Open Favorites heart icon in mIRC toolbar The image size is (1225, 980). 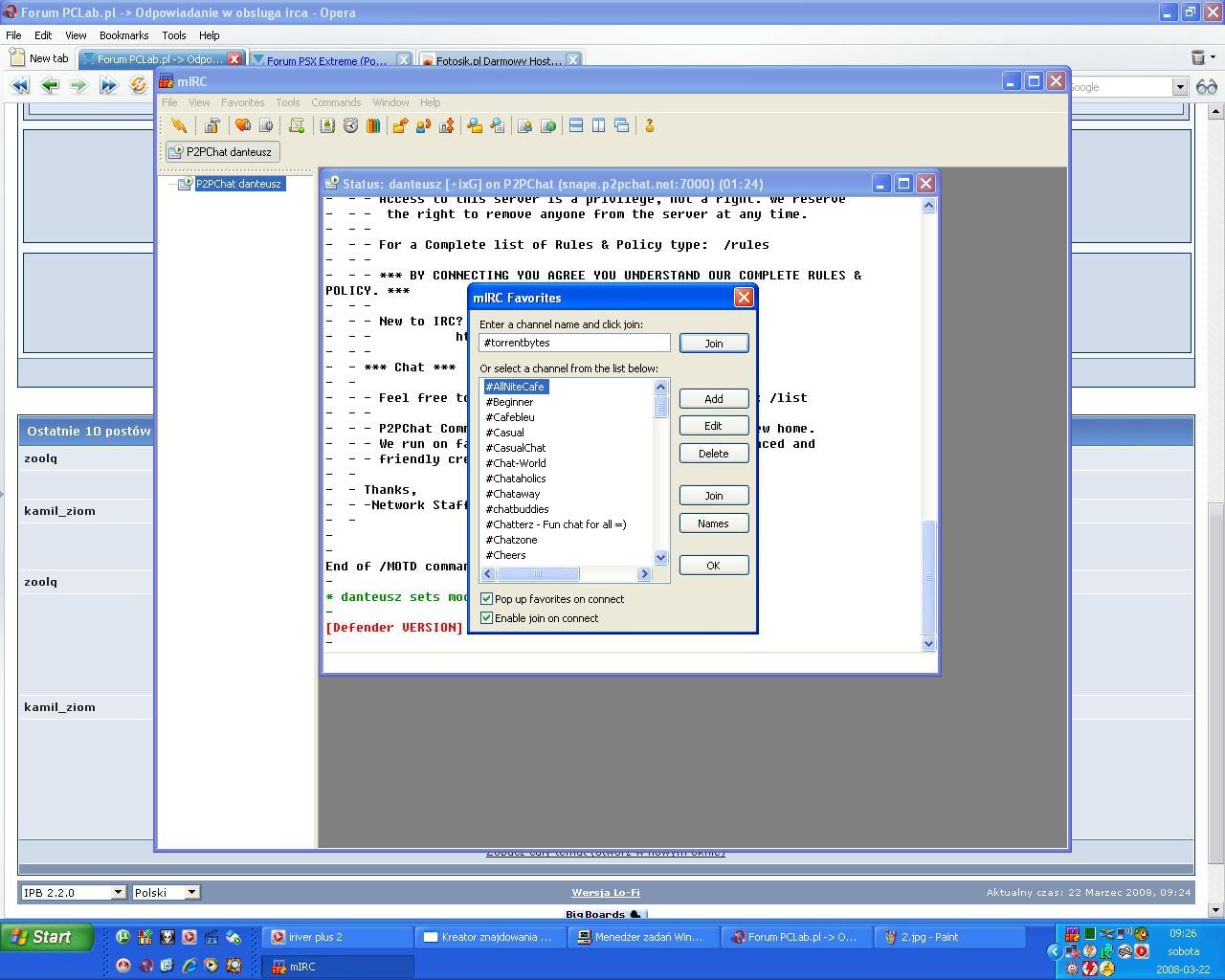[x=243, y=125]
